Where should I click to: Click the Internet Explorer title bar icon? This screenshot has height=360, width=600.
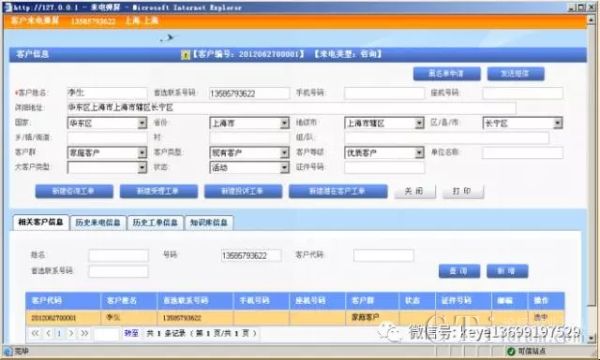(8, 7)
